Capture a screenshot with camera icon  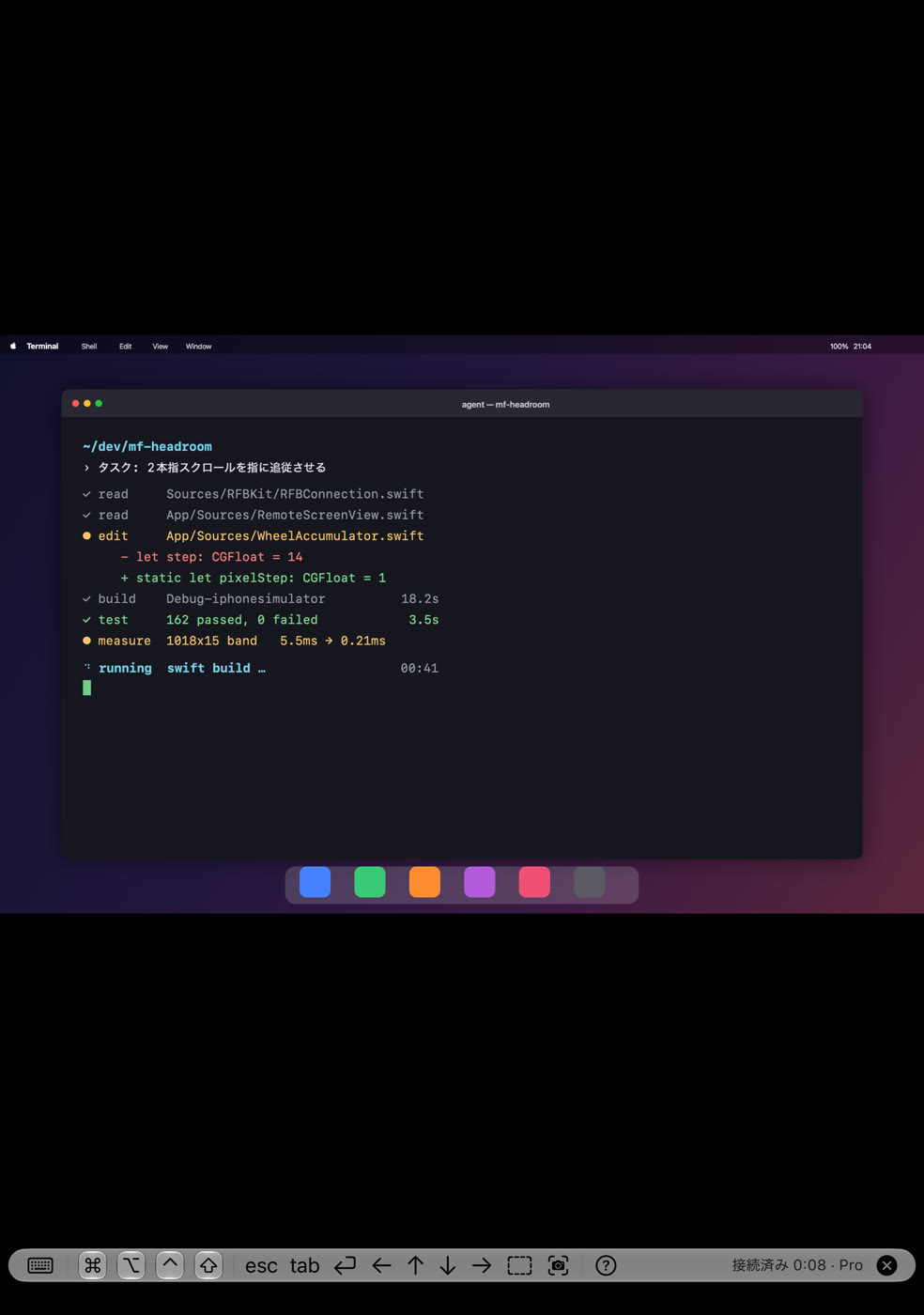point(558,1265)
